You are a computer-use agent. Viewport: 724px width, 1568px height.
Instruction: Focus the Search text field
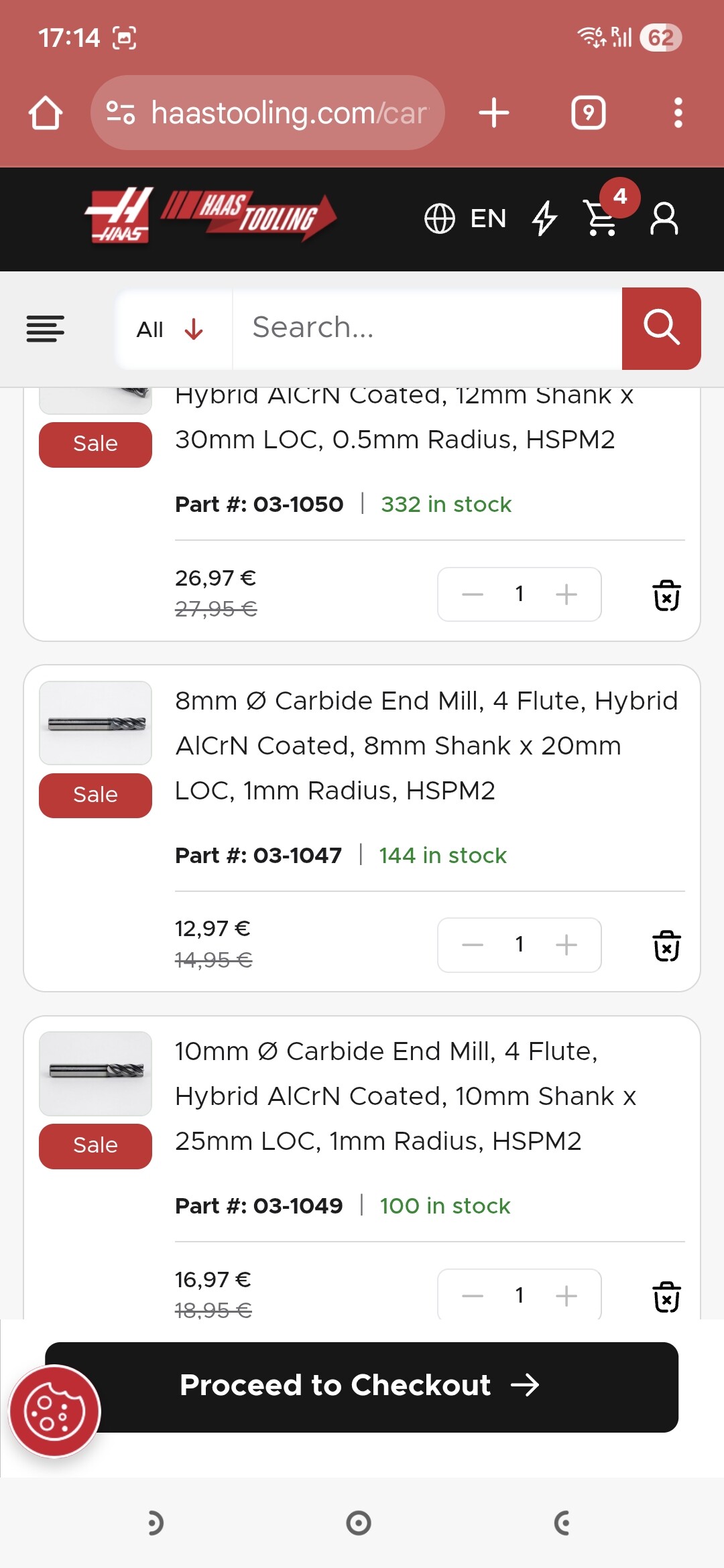click(x=426, y=328)
